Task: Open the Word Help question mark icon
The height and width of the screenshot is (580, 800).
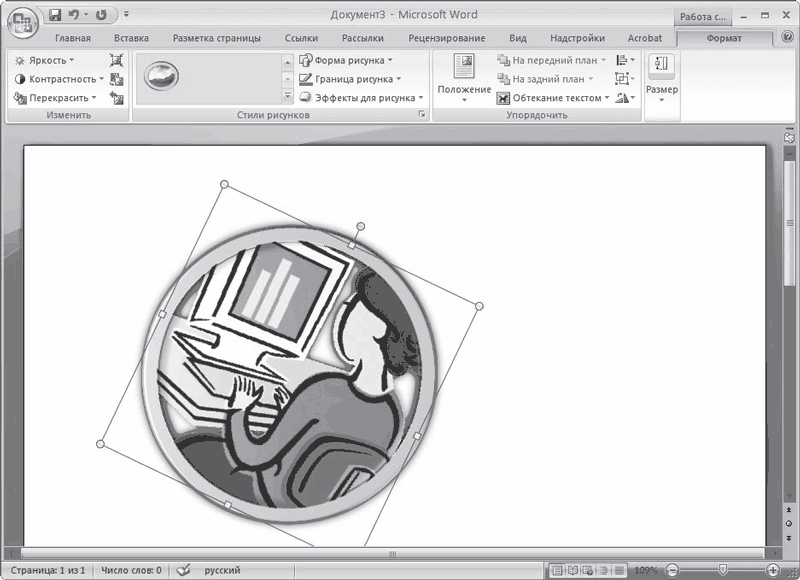Action: pyautogui.click(x=786, y=38)
